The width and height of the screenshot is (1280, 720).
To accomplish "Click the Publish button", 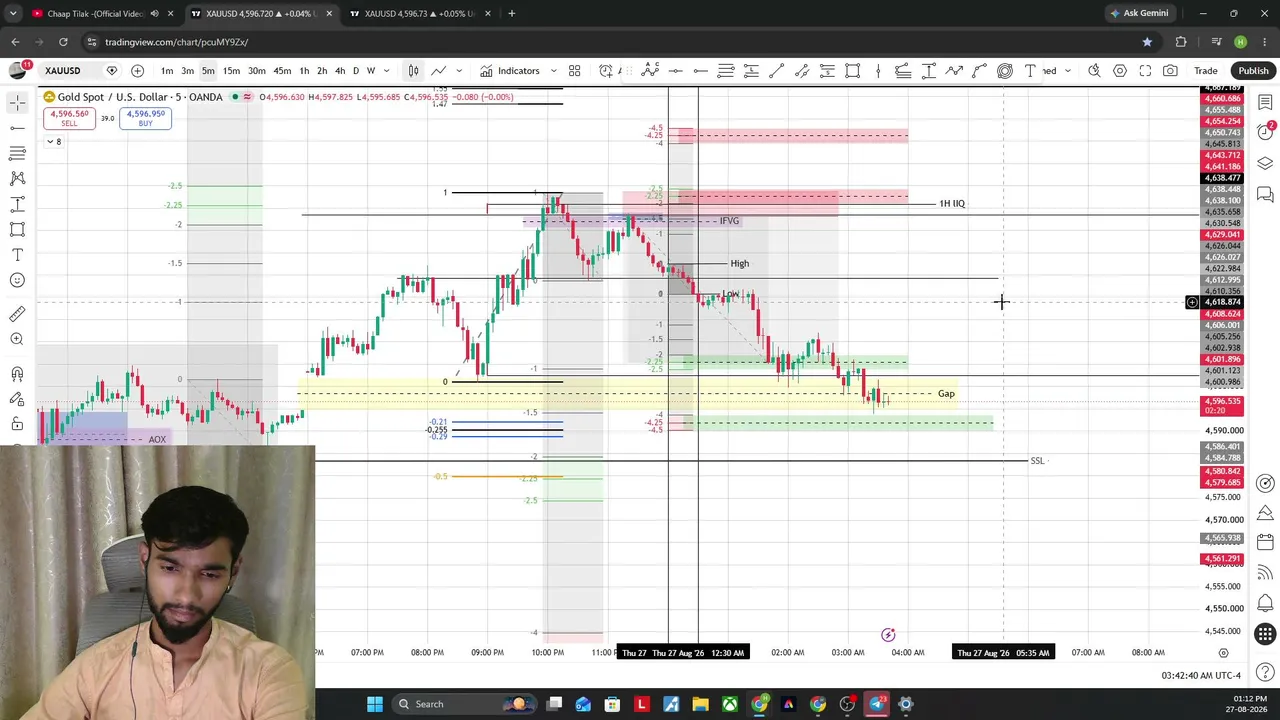I will pyautogui.click(x=1253, y=71).
